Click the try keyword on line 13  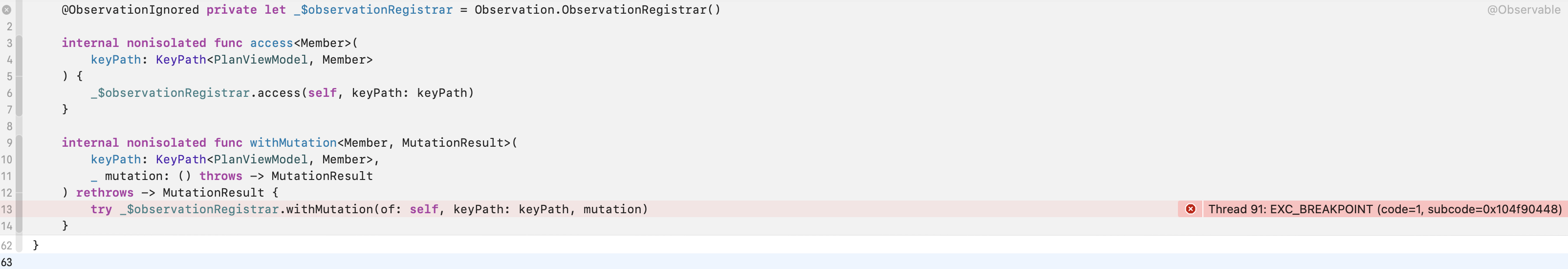[x=101, y=209]
